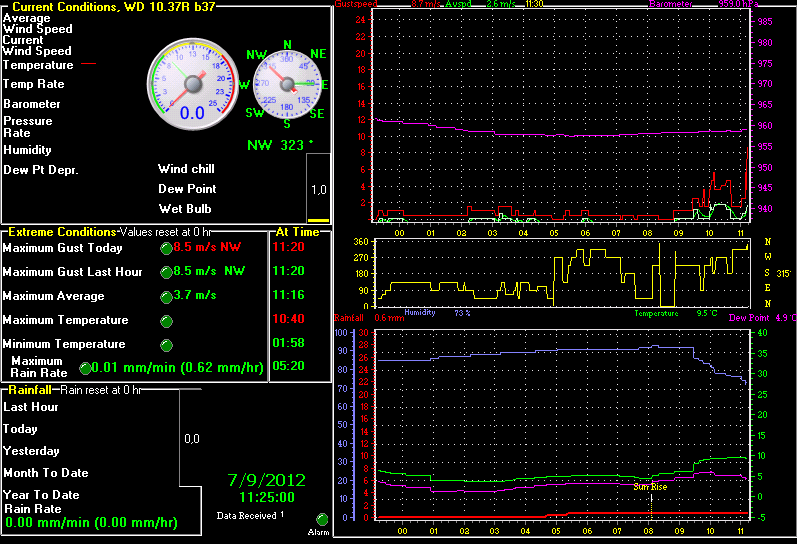Click LED beside Maximum Rain Rate
Viewport: 797px width, 544px height.
coord(86,368)
